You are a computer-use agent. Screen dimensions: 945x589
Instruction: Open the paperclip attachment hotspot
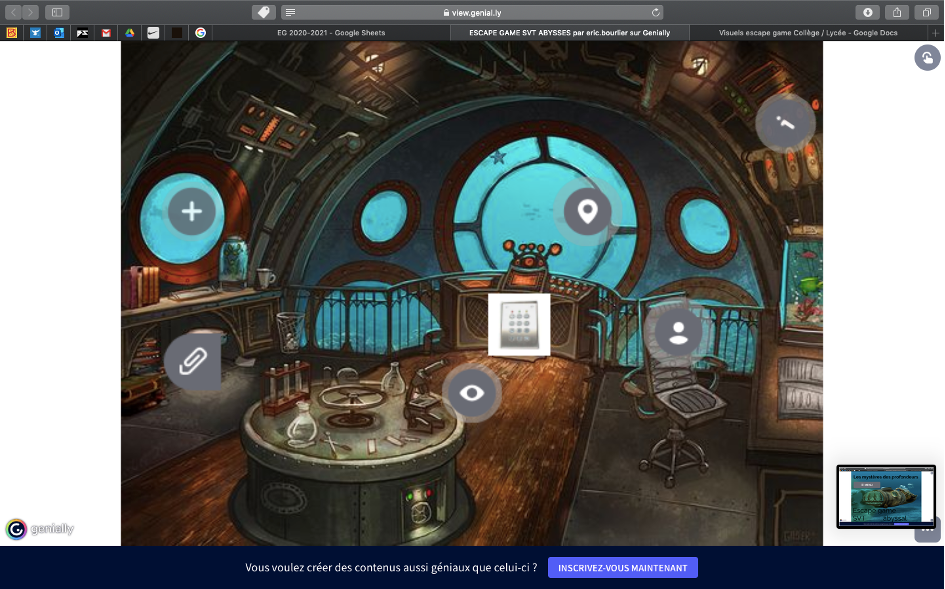pyautogui.click(x=193, y=361)
